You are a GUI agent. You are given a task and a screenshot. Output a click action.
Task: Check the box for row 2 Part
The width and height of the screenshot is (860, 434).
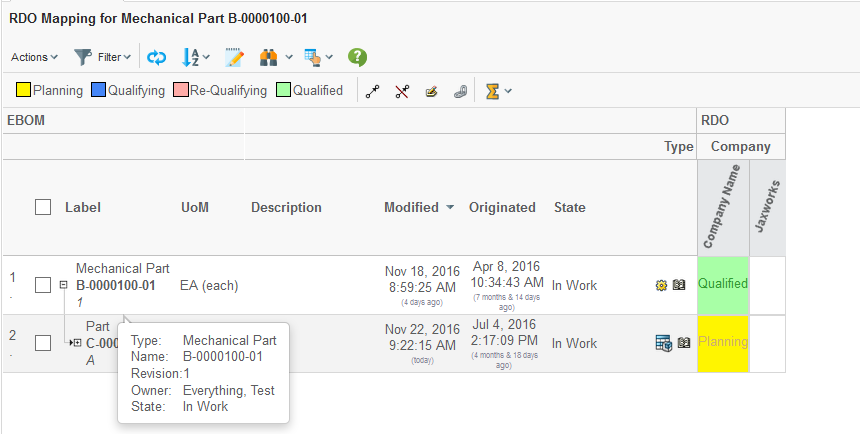(x=43, y=343)
